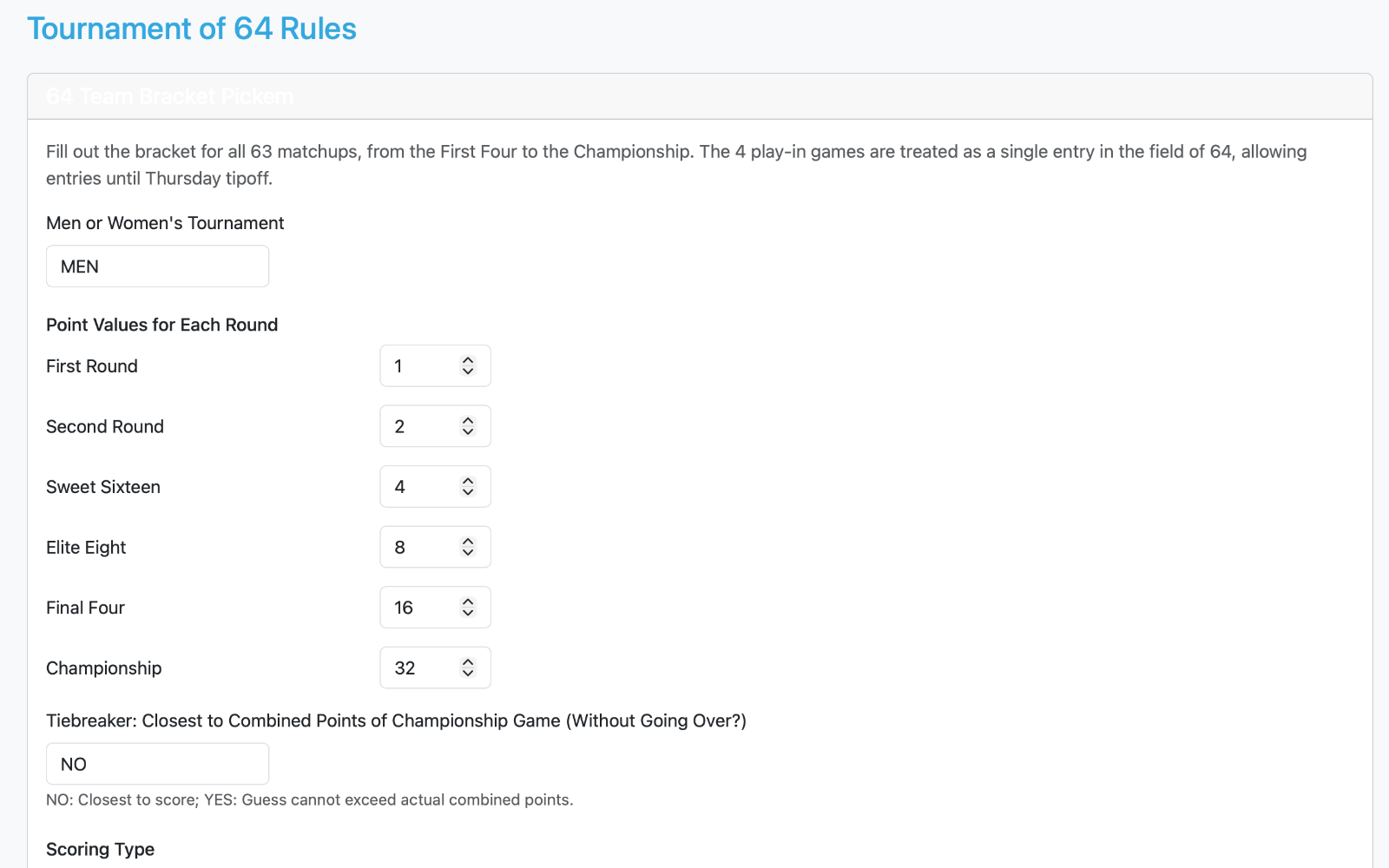The width and height of the screenshot is (1389, 868).
Task: Click the Tournament of 64 Rules heading
Action: (191, 29)
